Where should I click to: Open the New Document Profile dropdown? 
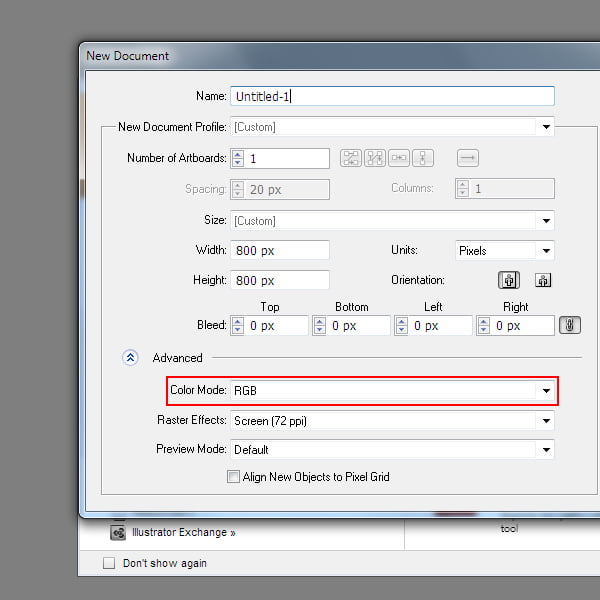click(x=392, y=127)
